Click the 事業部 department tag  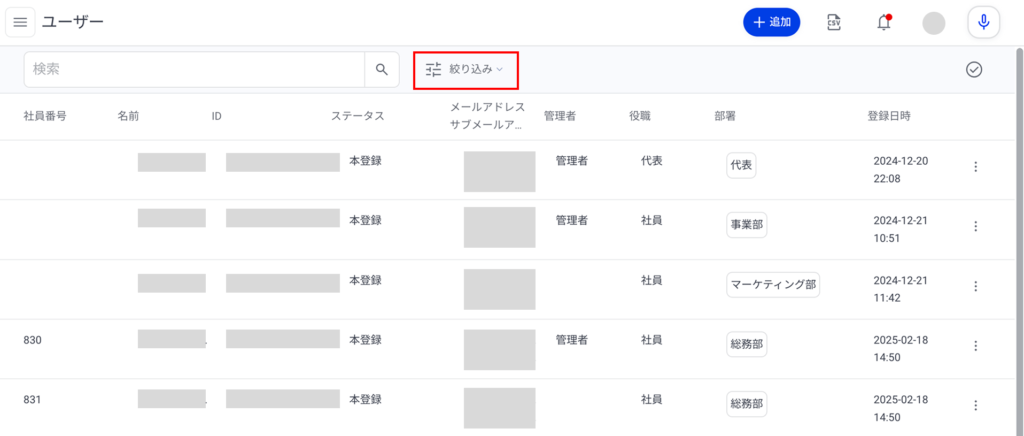pos(746,225)
